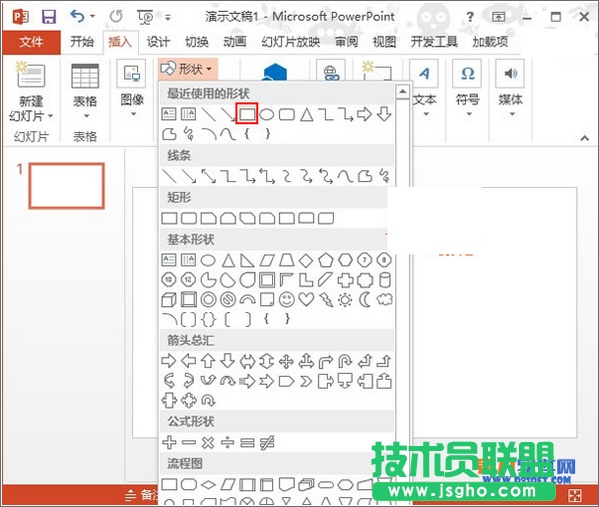This screenshot has width=599, height=507.
Task: Select the triangle in recently used shapes
Action: [306, 114]
